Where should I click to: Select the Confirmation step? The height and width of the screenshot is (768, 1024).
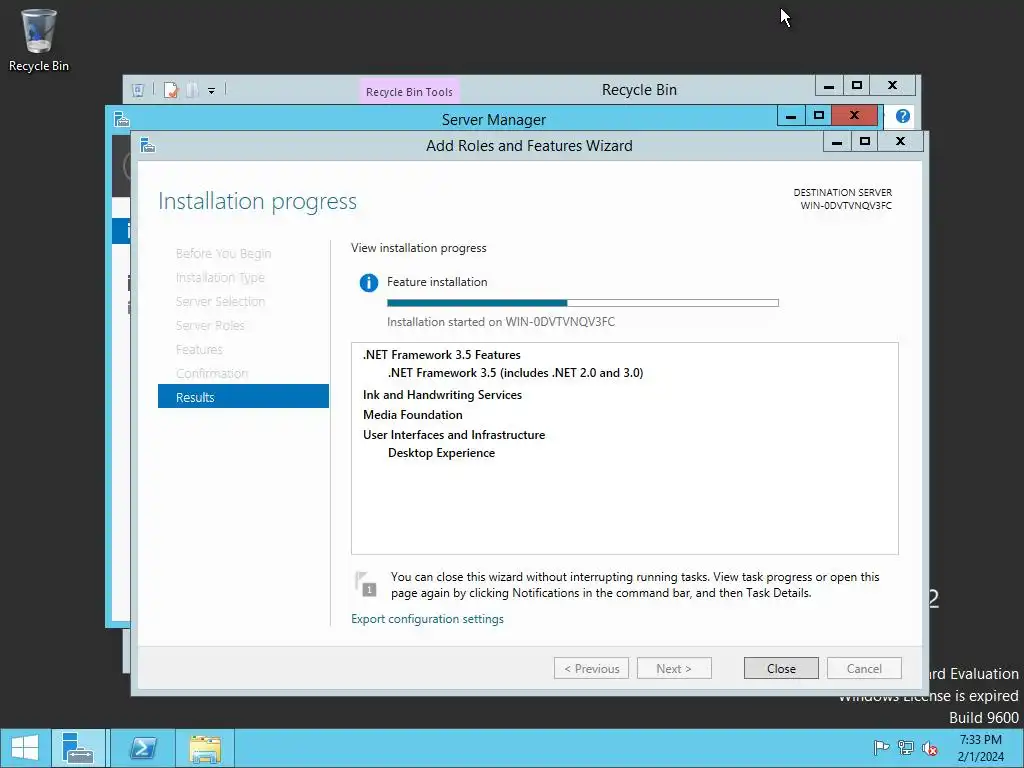[212, 373]
